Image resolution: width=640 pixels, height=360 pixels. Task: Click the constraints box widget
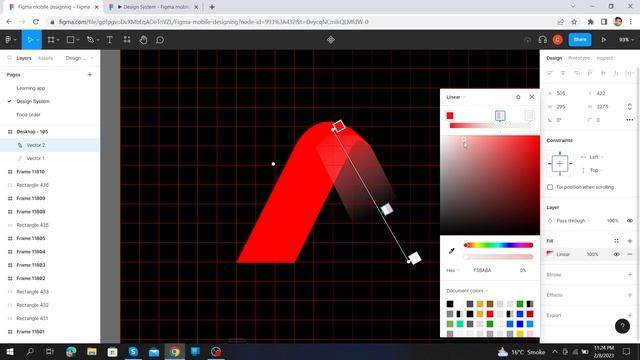(560, 164)
